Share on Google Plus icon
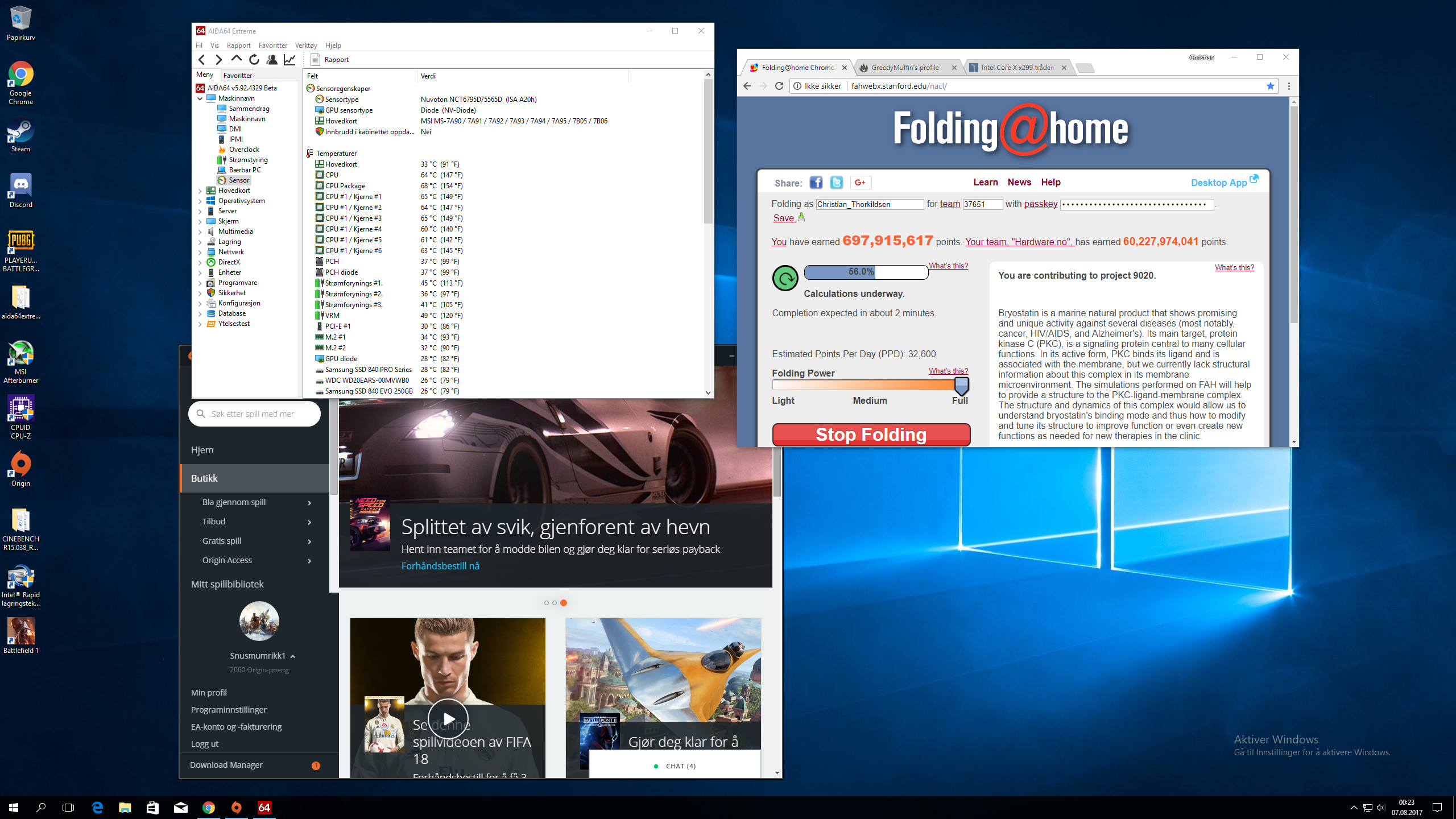Screen dimensions: 1456x819 [861, 183]
